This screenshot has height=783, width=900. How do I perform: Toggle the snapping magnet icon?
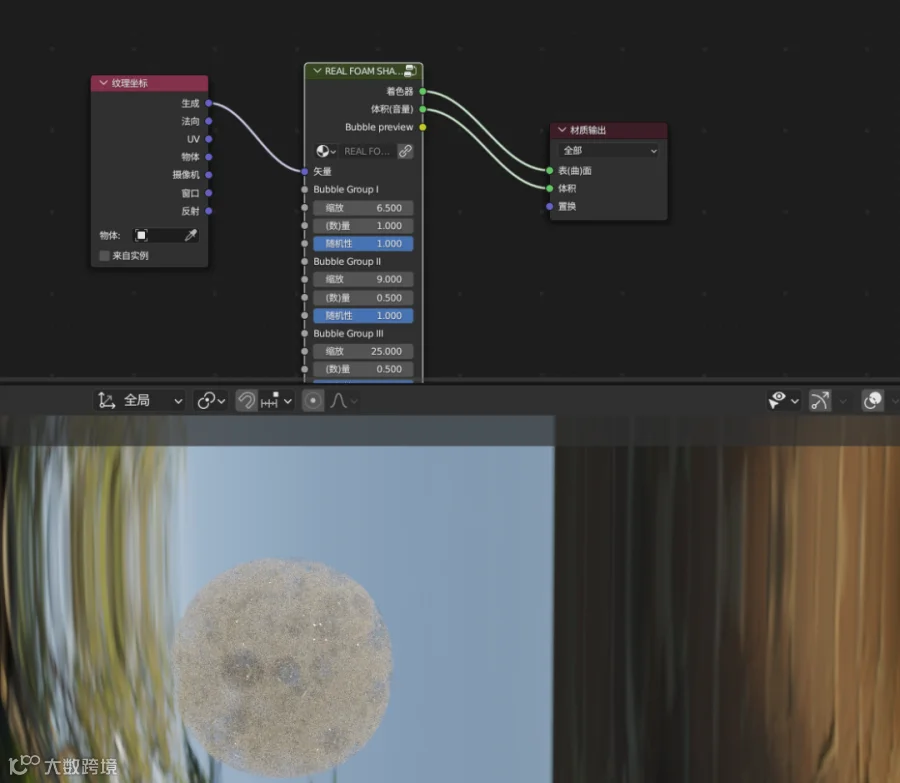click(247, 401)
